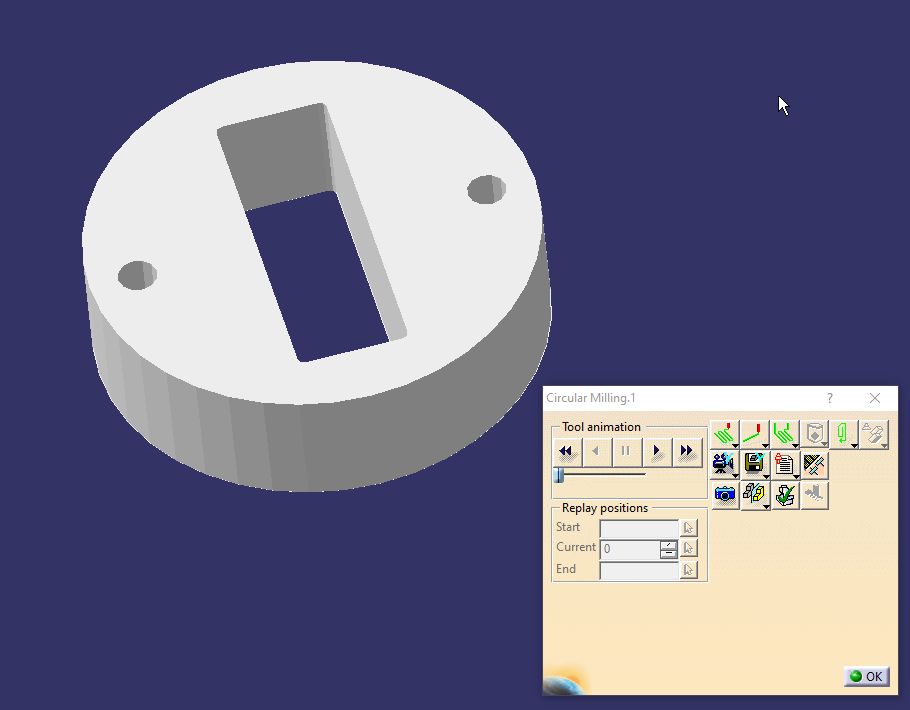
Task: Close the Circular Milling.1 dialog
Action: 875,398
